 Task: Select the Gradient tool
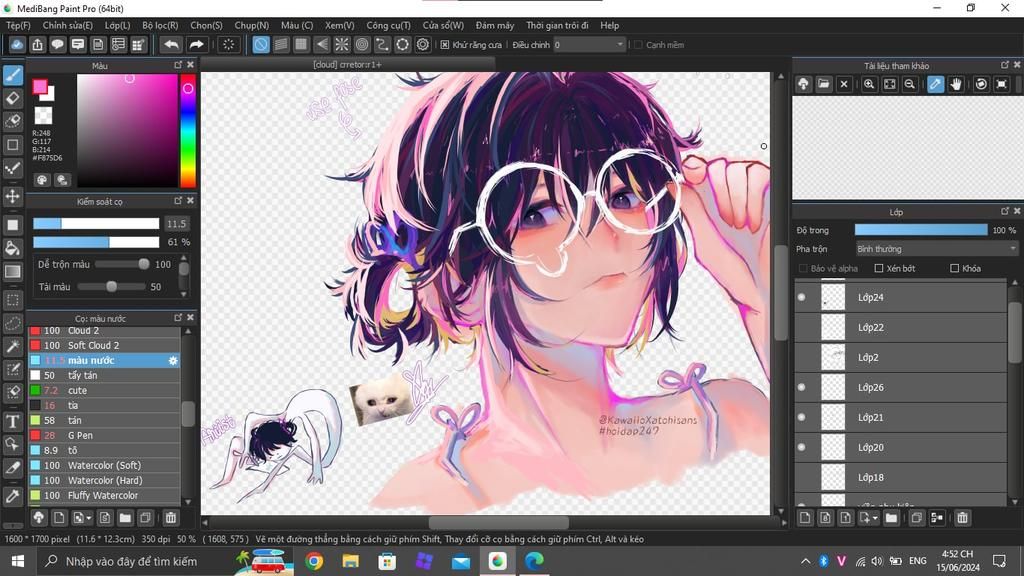coord(12,272)
